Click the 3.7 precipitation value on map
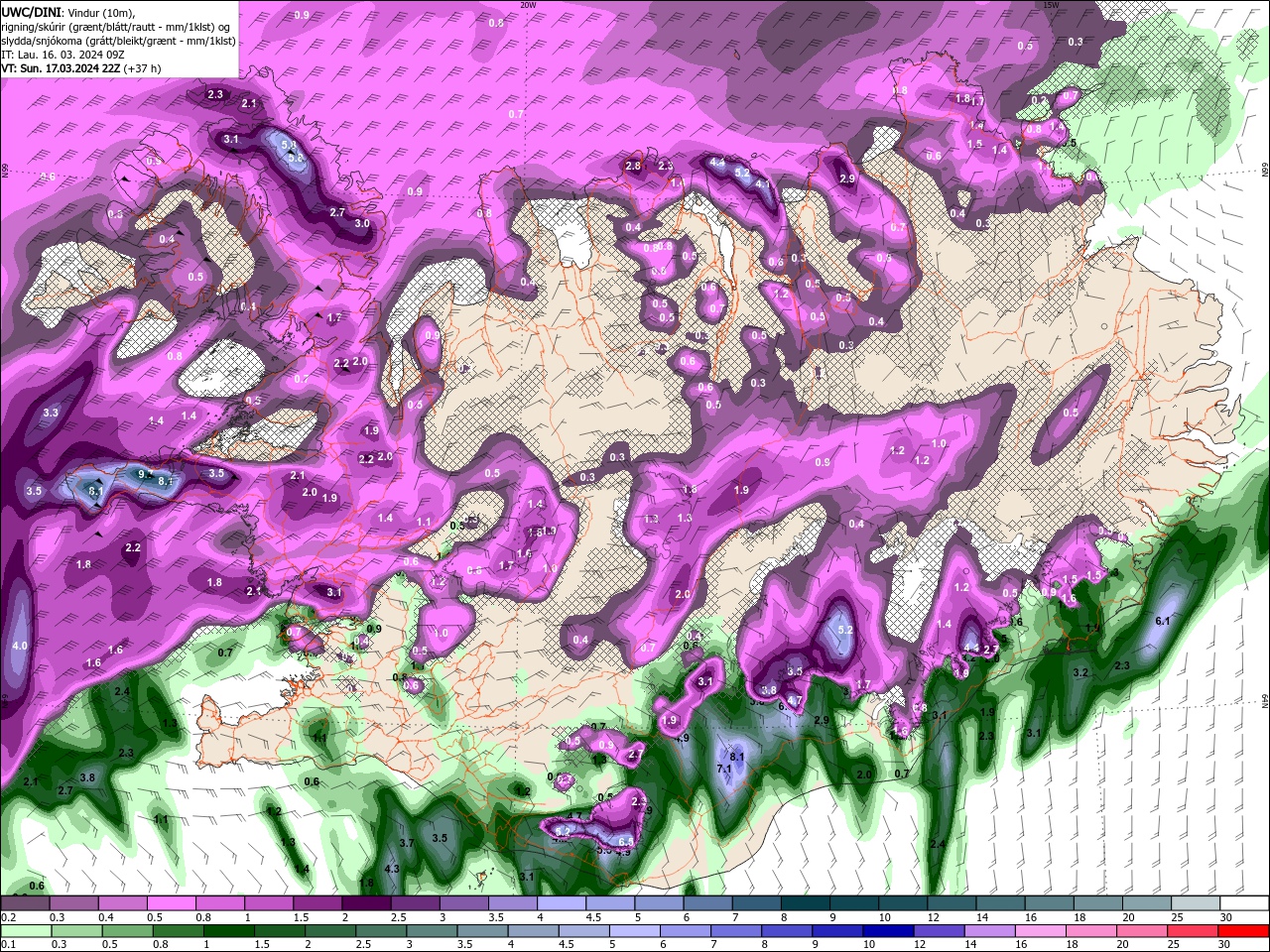 click(x=406, y=843)
